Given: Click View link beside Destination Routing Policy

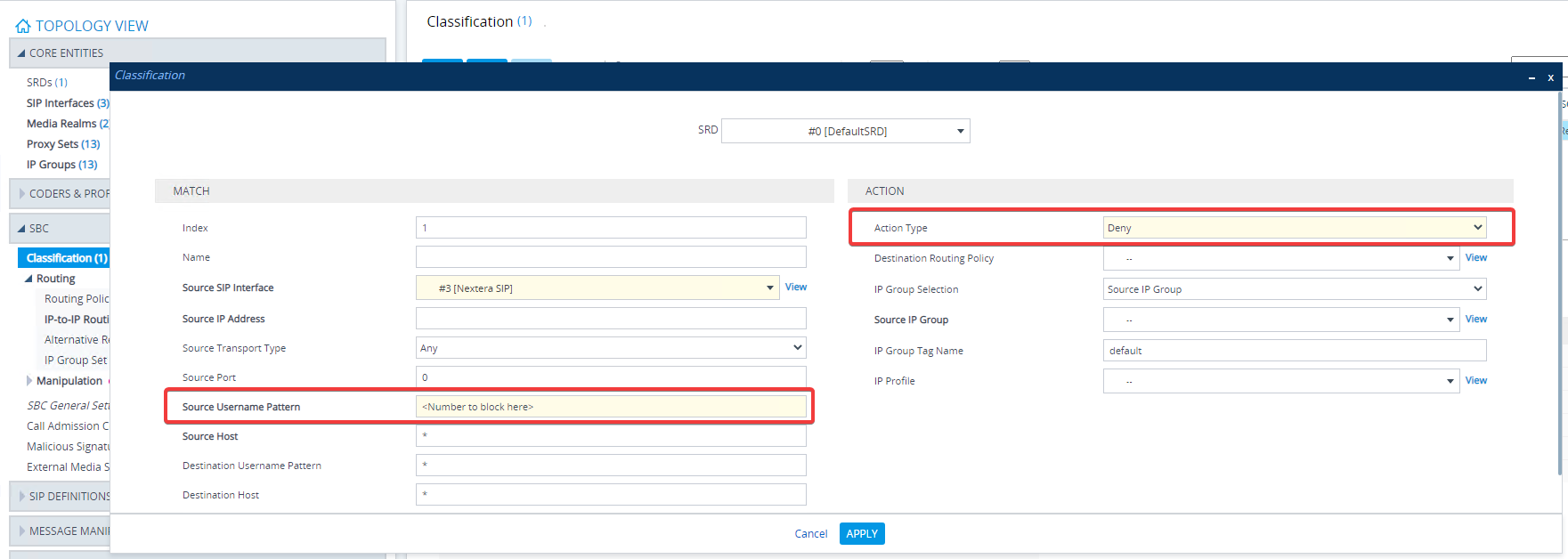Looking at the screenshot, I should point(1475,258).
